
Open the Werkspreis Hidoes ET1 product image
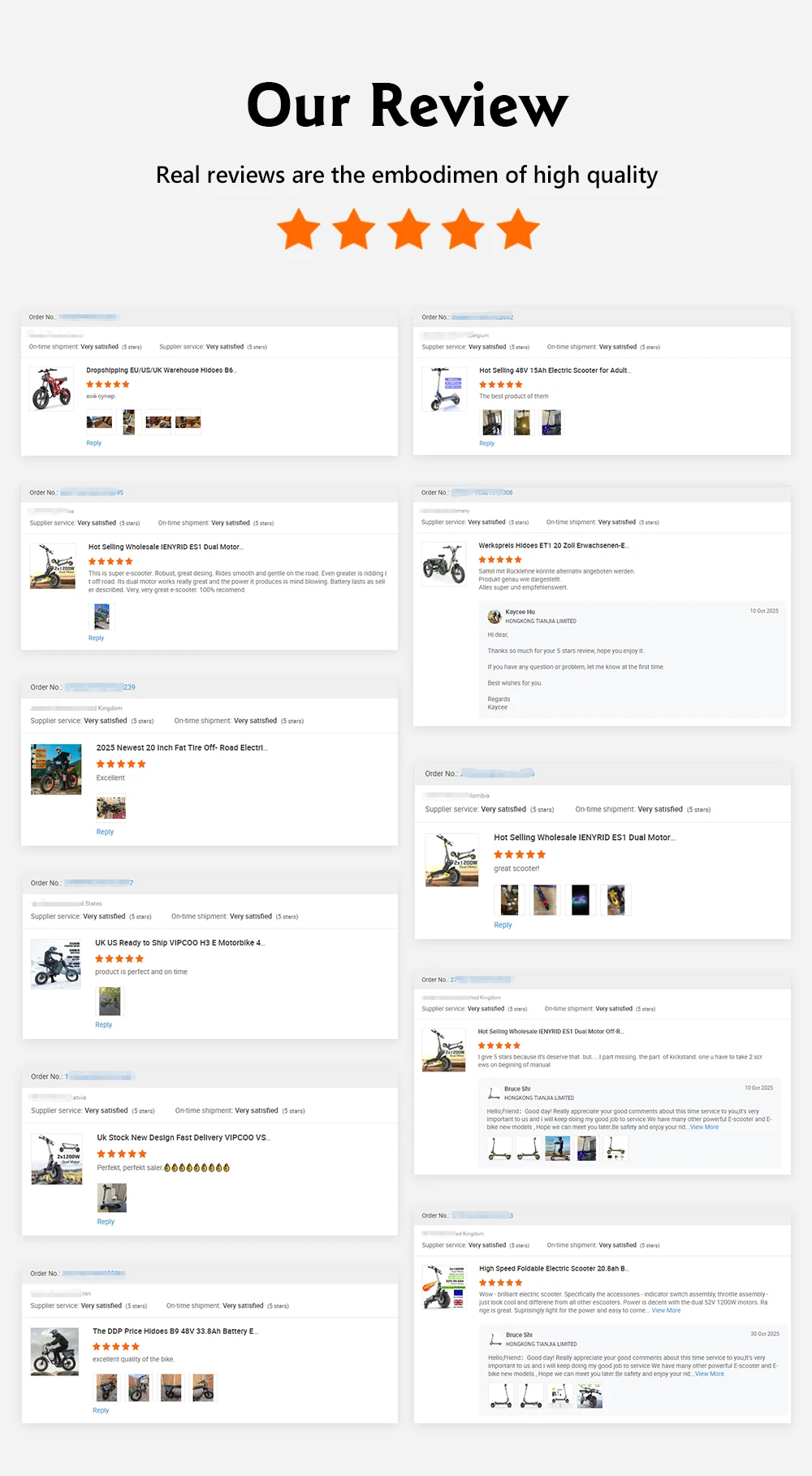pos(444,565)
